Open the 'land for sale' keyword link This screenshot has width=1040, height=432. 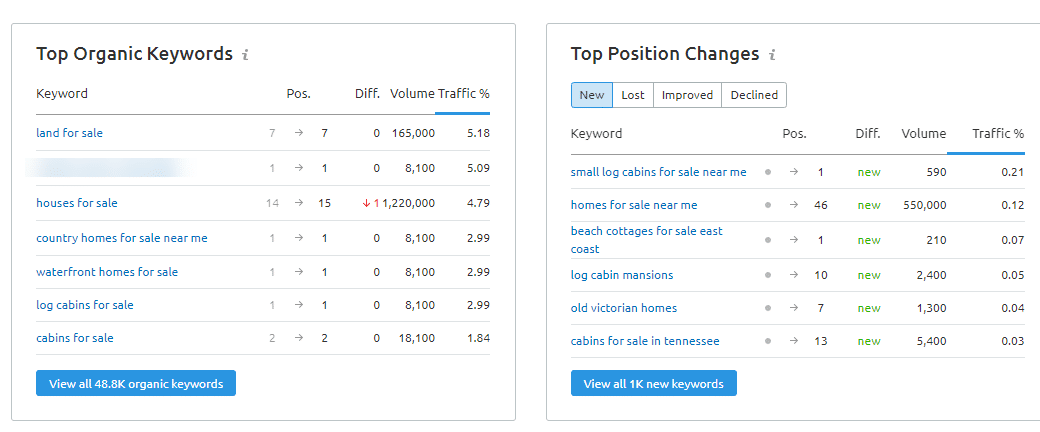[x=70, y=133]
